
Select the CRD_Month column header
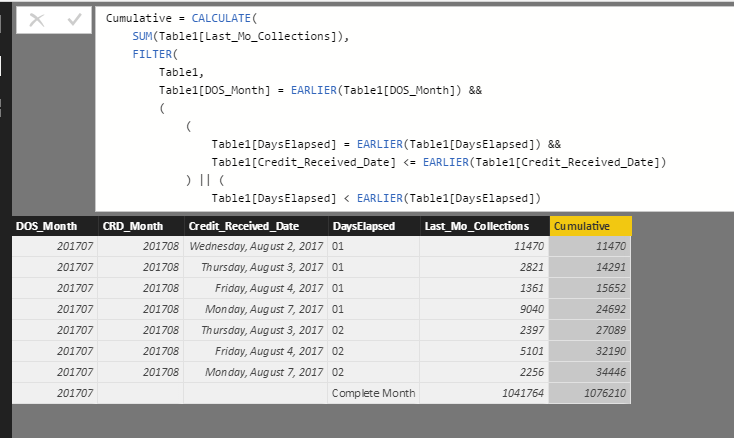[141, 226]
